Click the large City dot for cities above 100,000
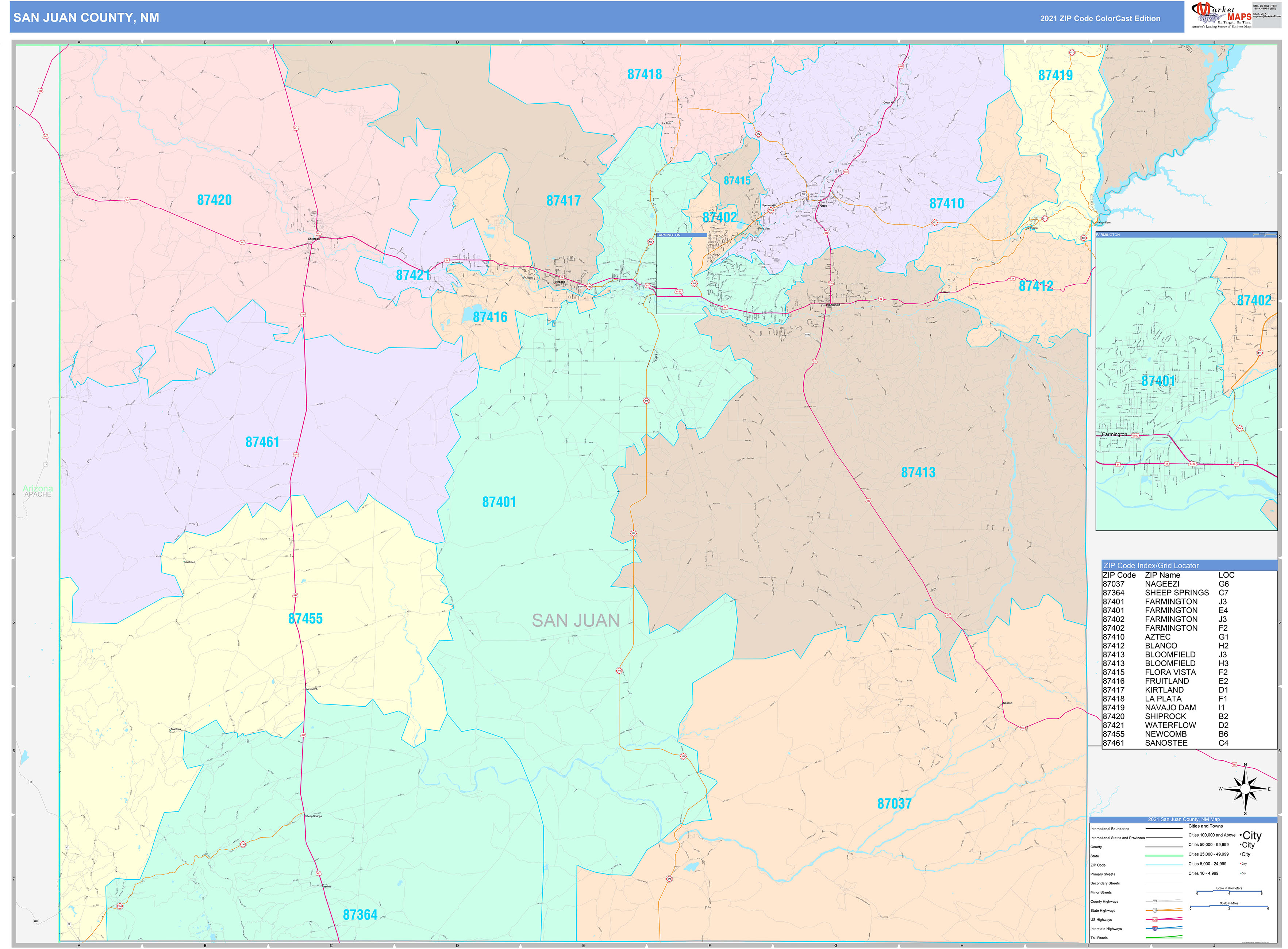1288x949 pixels. coord(1240,836)
